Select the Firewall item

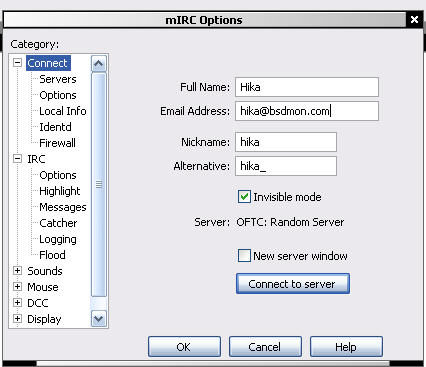pyautogui.click(x=57, y=143)
